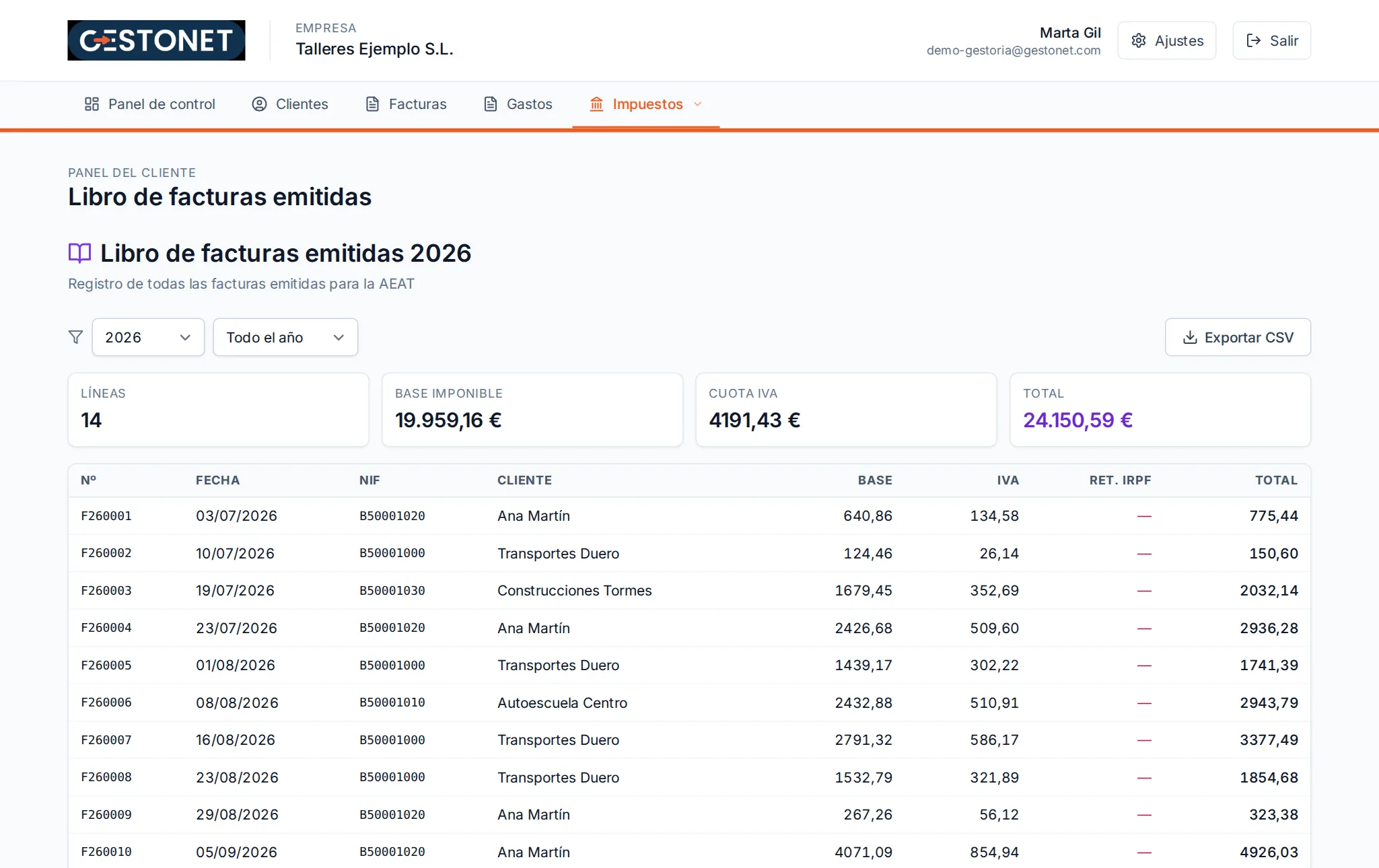Image resolution: width=1379 pixels, height=868 pixels.
Task: Click user email demo-gestoria@gestonet.com
Action: pos(1014,50)
